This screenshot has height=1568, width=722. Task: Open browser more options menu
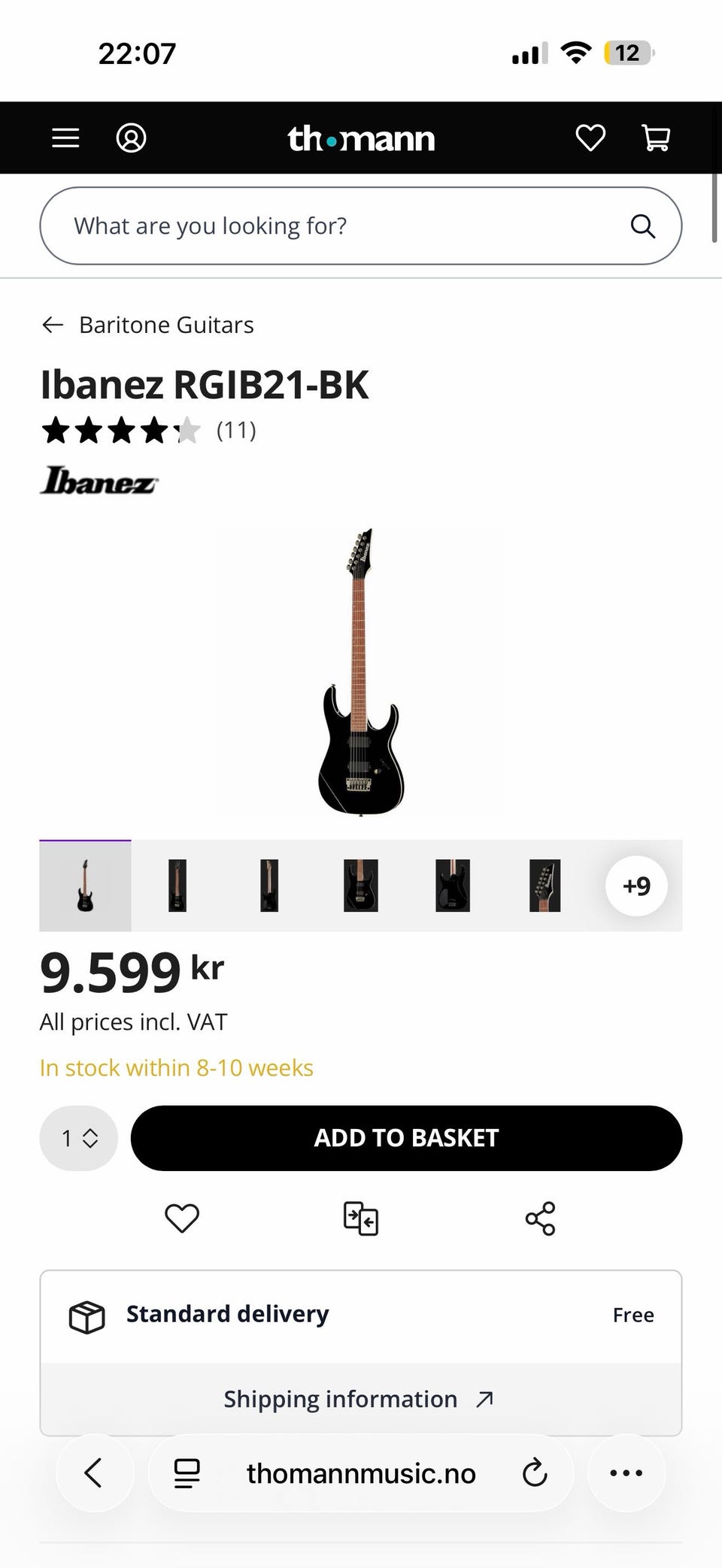coord(626,1473)
